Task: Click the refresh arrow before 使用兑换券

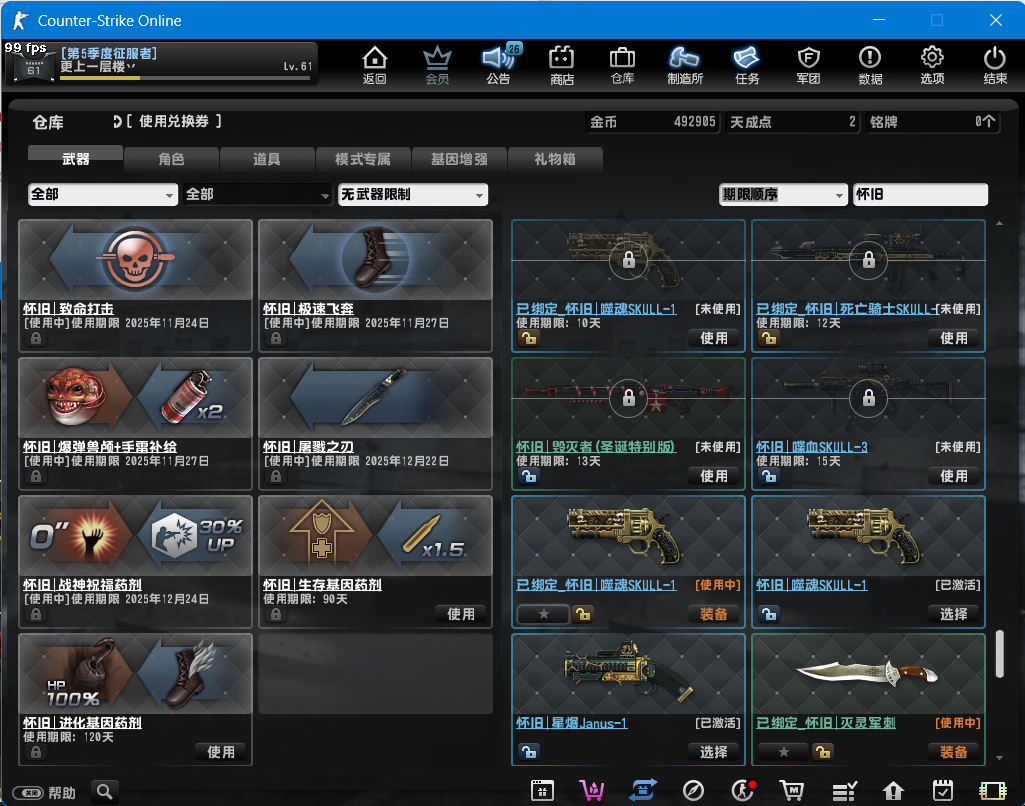Action: pos(117,122)
